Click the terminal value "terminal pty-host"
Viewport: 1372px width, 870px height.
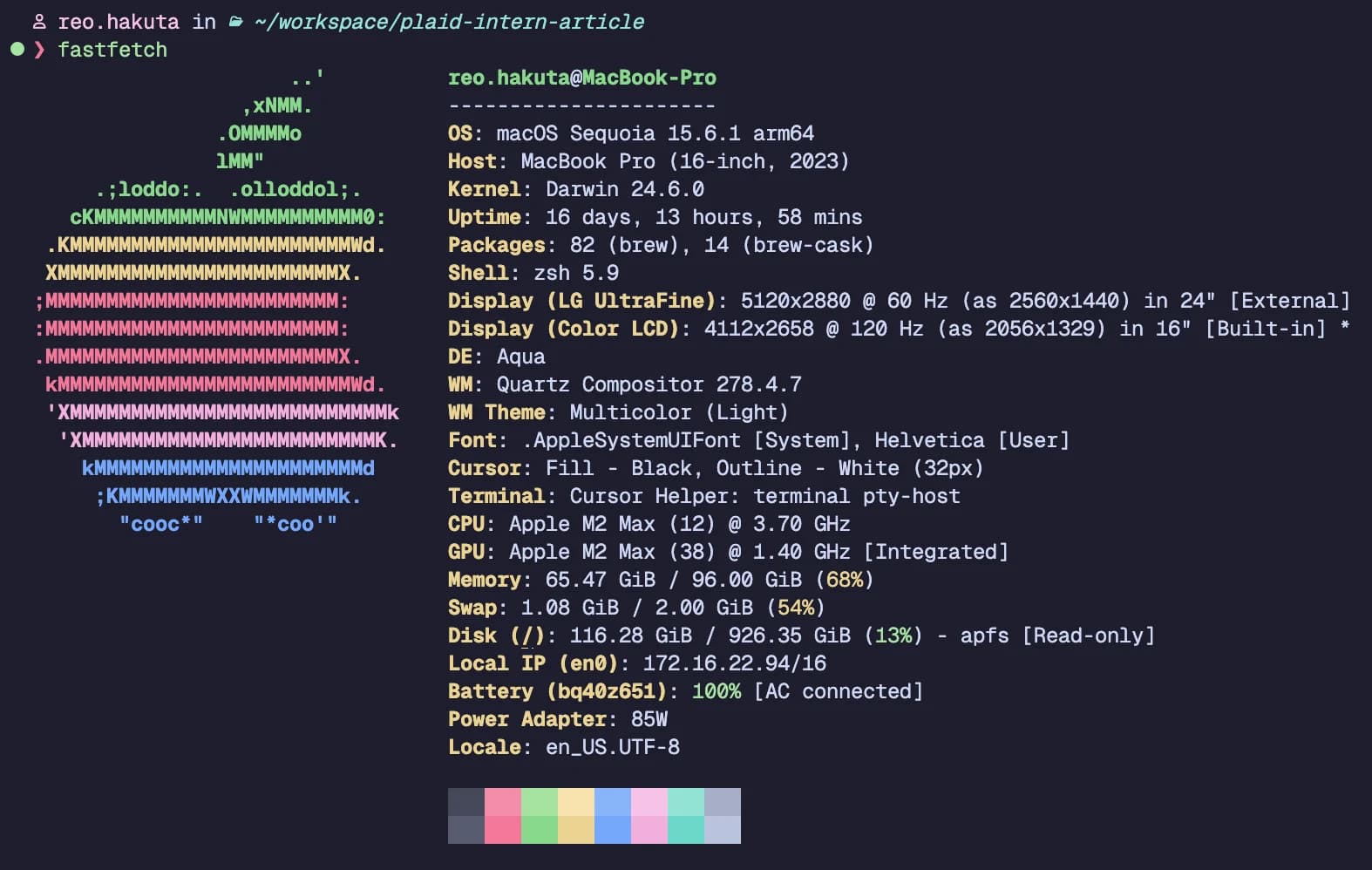click(857, 496)
